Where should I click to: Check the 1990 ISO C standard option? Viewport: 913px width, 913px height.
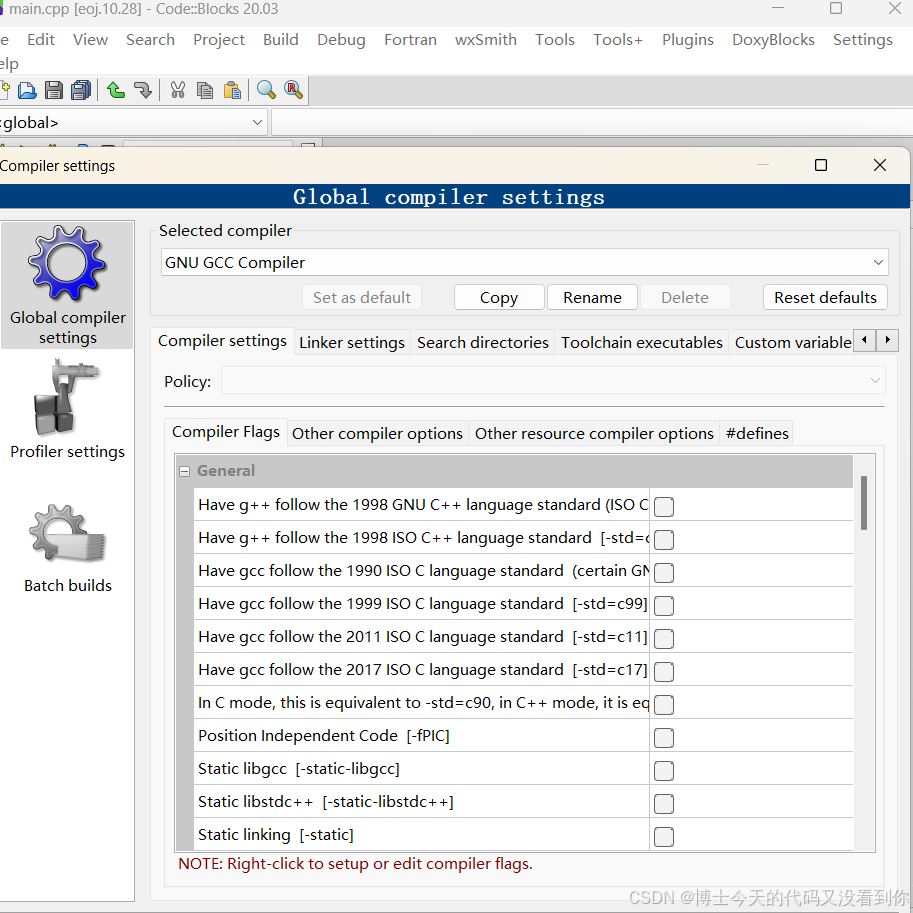(664, 572)
